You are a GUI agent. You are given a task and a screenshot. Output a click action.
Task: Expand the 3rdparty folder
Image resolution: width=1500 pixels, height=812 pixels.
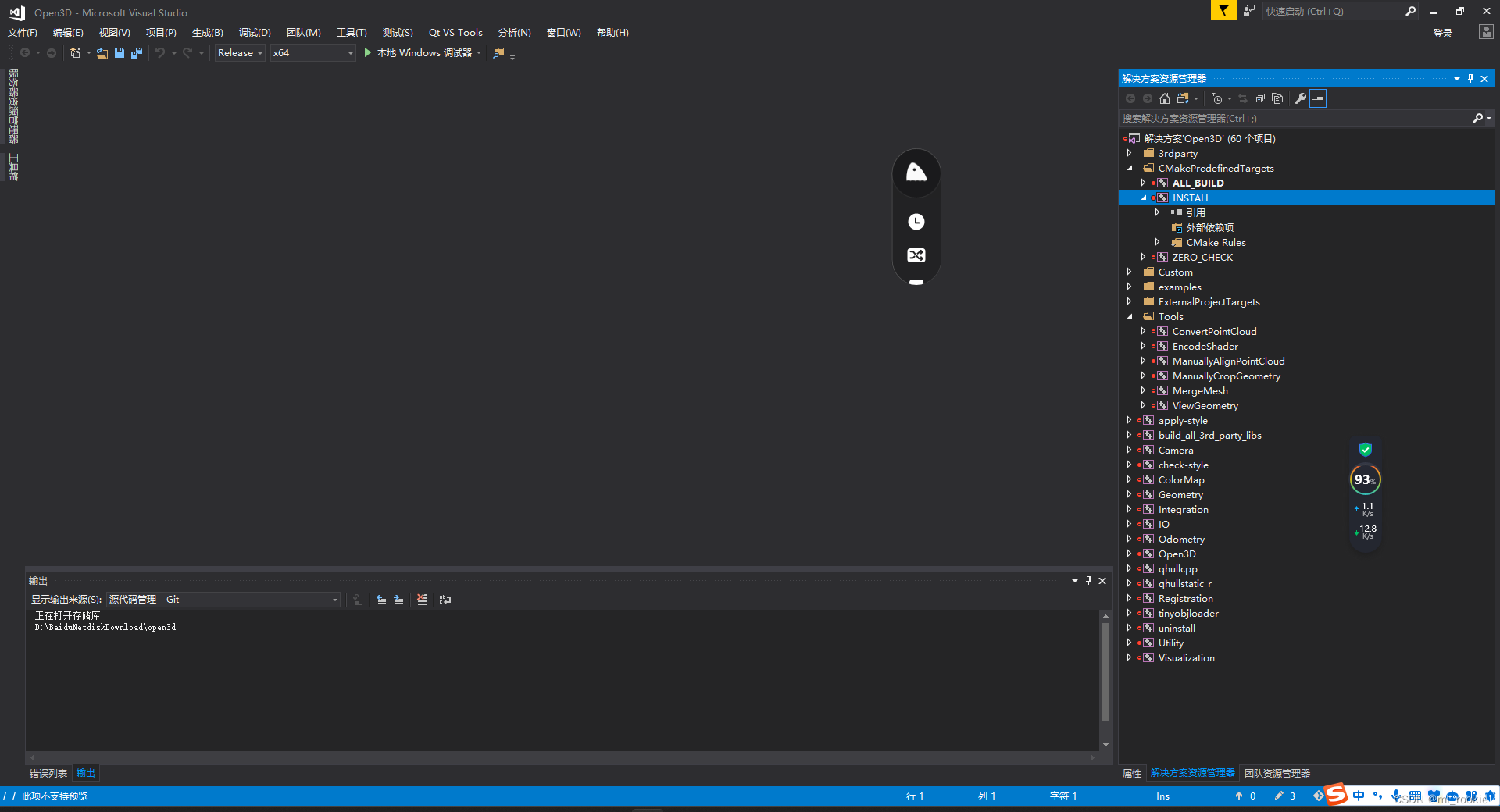point(1130,154)
